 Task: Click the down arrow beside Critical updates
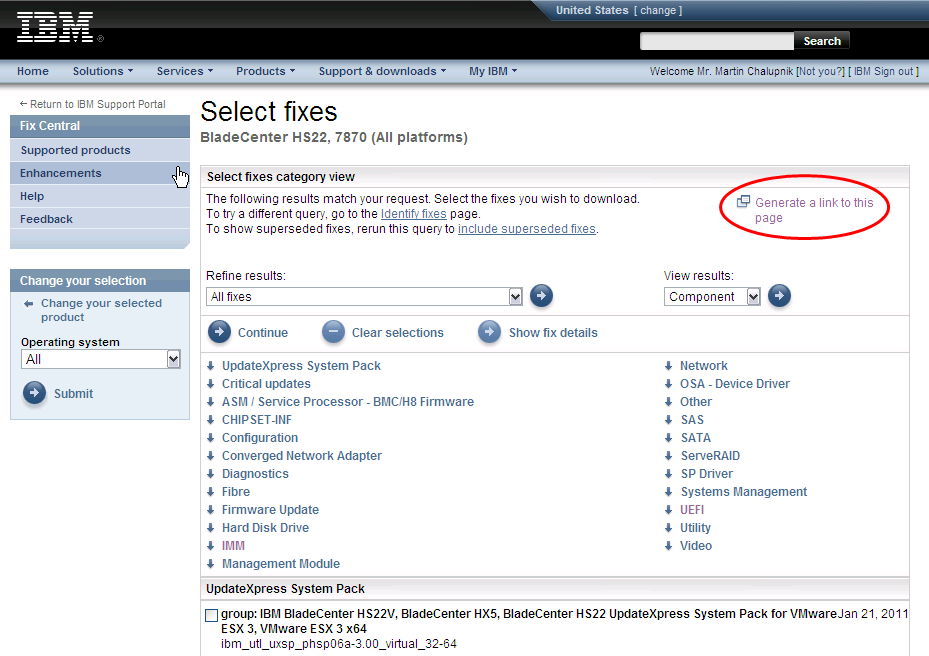point(210,384)
